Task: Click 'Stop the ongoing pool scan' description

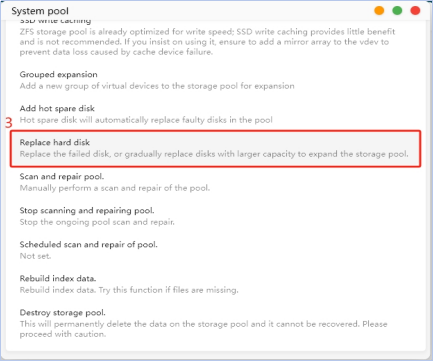Action: pos(97,222)
